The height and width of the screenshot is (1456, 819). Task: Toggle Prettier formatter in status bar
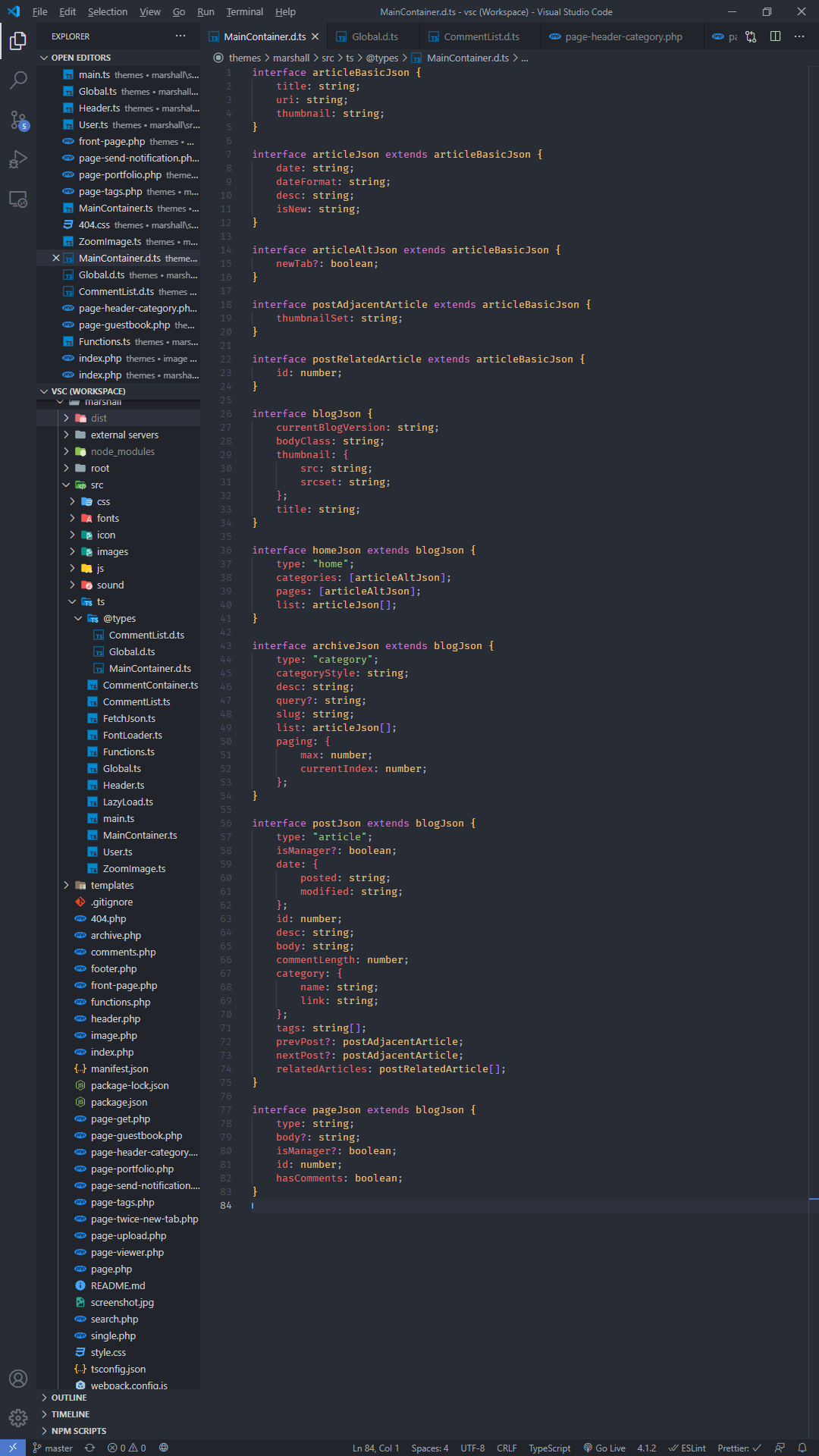tap(739, 1448)
